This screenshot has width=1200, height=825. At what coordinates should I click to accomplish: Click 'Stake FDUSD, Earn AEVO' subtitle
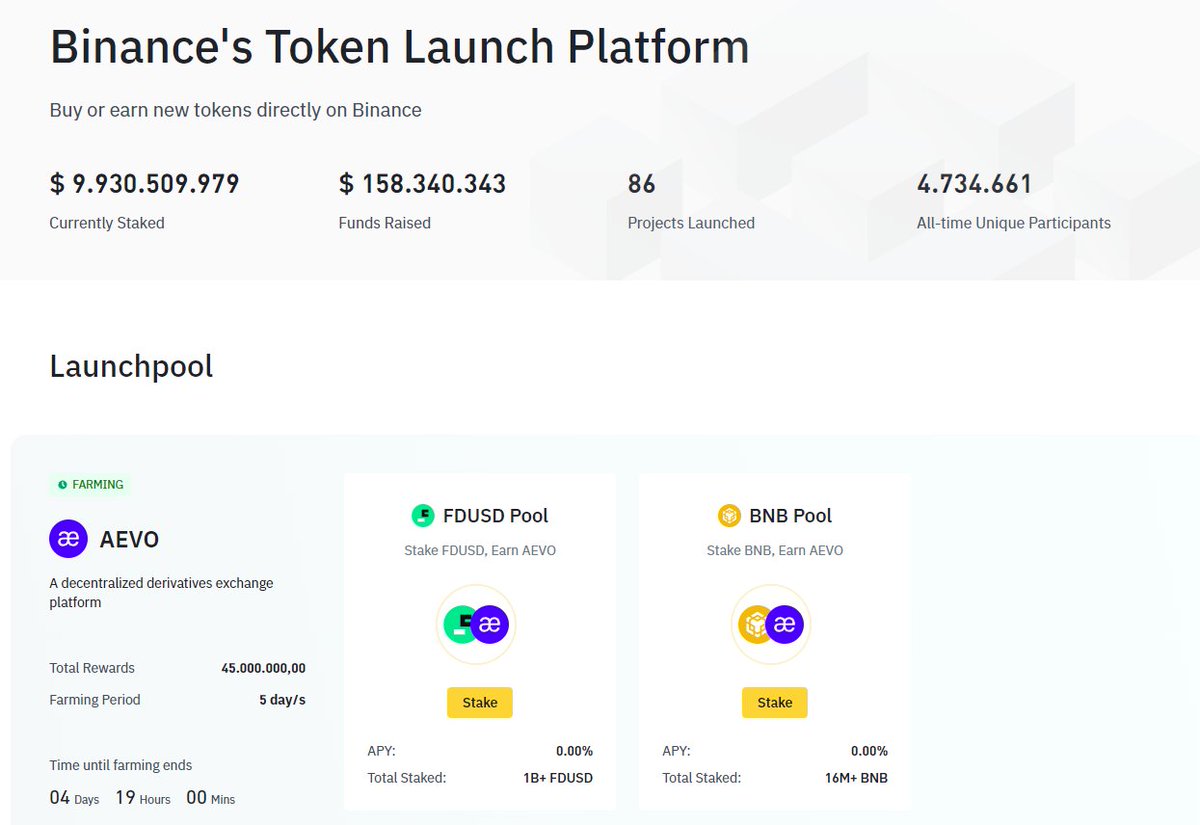click(480, 551)
